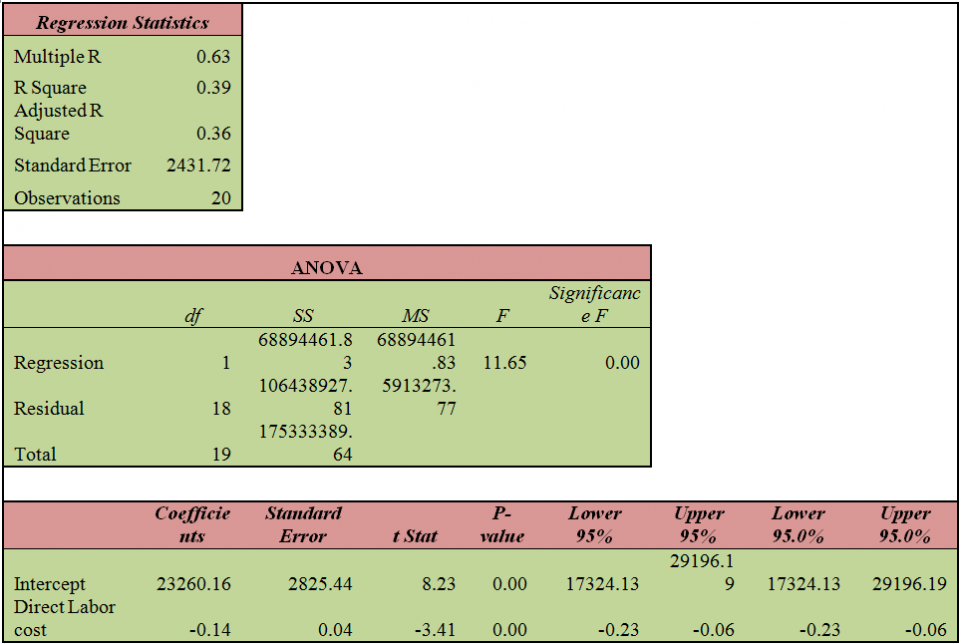The image size is (960, 644).
Task: Click the Significance F value 0.00
Action: pyautogui.click(x=630, y=362)
